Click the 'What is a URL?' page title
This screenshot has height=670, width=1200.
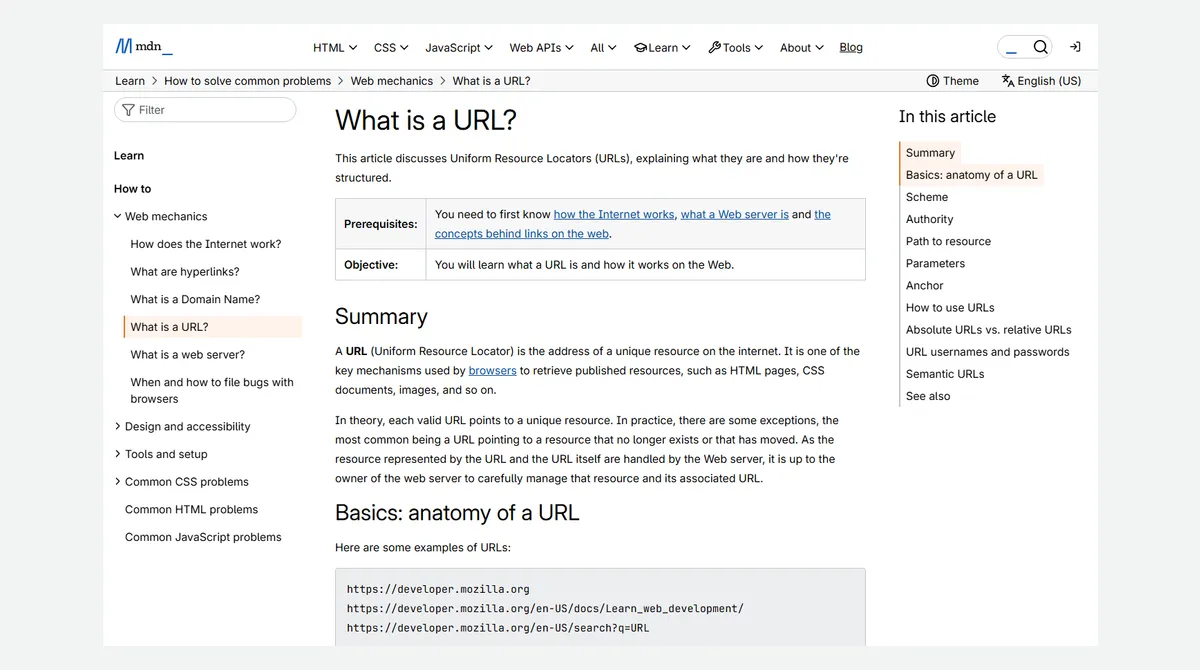[x=426, y=120]
